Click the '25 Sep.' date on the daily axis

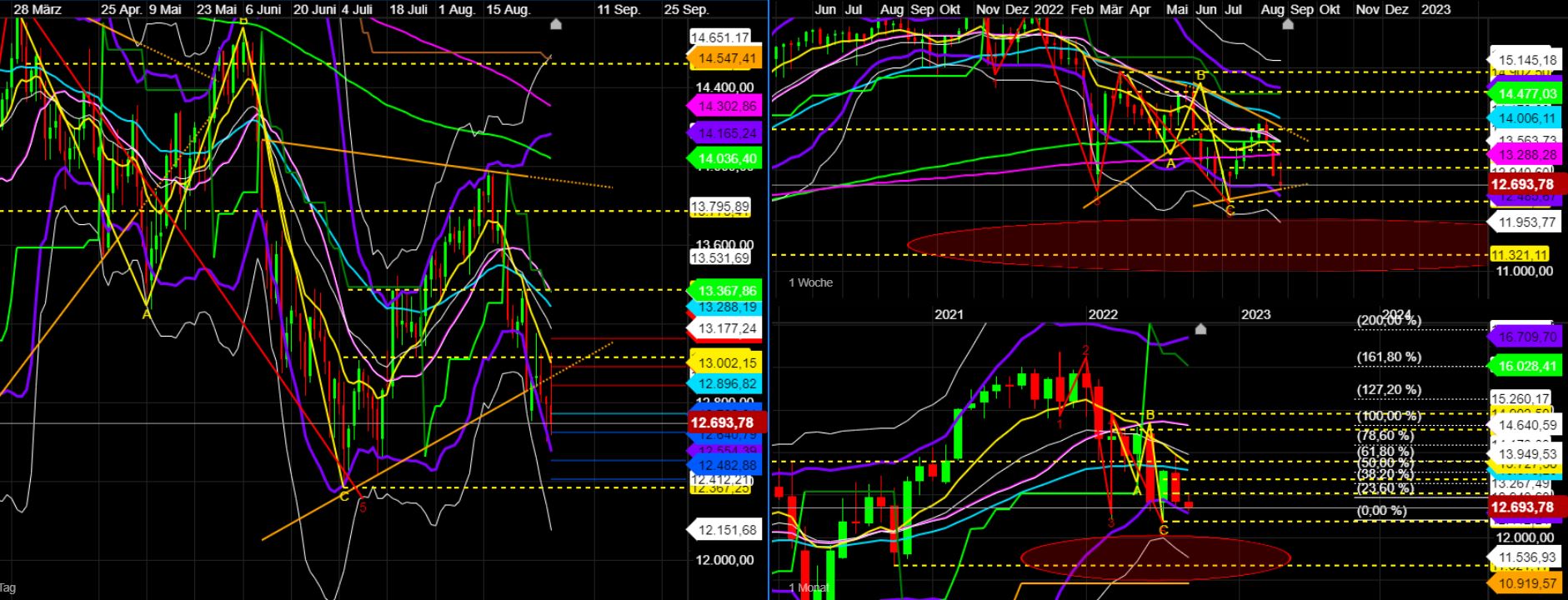(686, 9)
